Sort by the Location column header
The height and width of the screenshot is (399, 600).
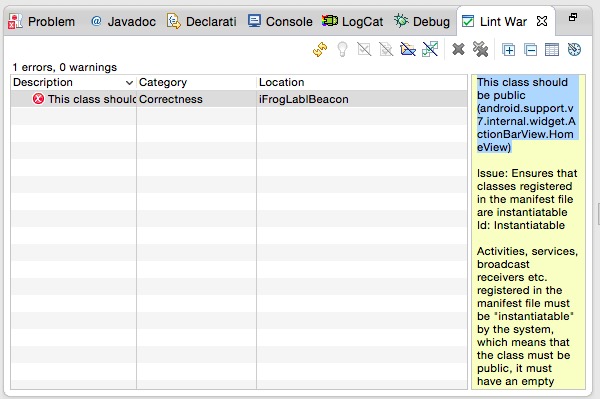(362, 82)
